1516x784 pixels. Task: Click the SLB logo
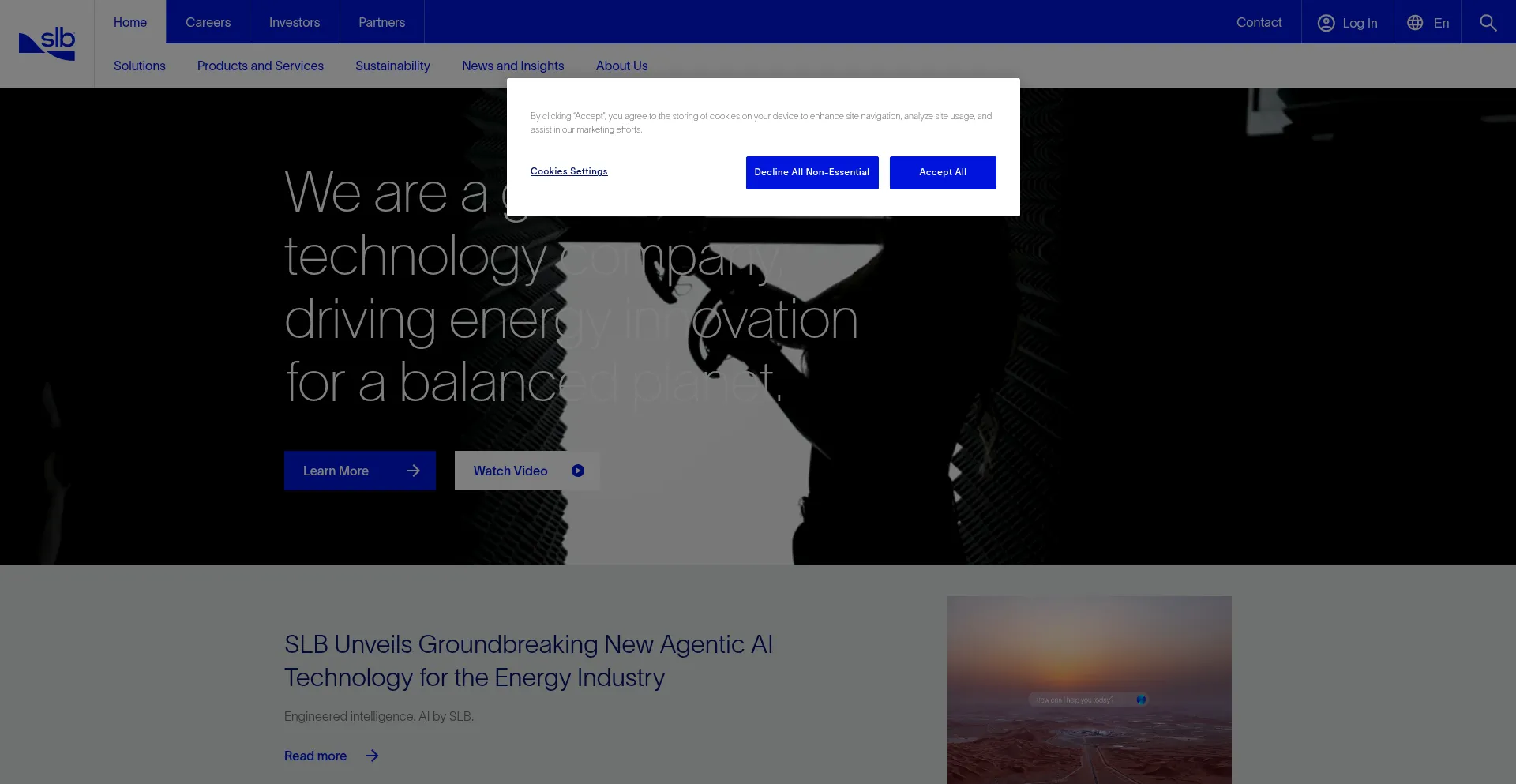tap(47, 43)
